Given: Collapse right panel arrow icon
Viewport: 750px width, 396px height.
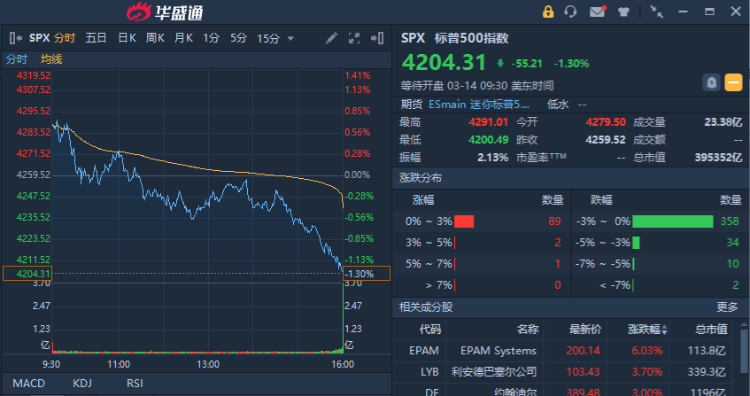Looking at the screenshot, I should point(377,38).
